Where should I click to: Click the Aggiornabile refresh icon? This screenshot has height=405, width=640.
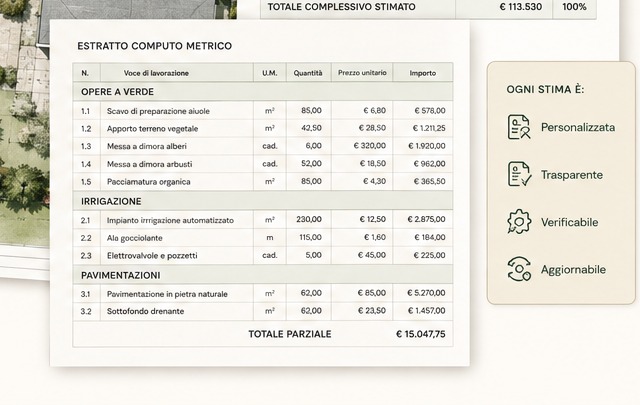(519, 269)
